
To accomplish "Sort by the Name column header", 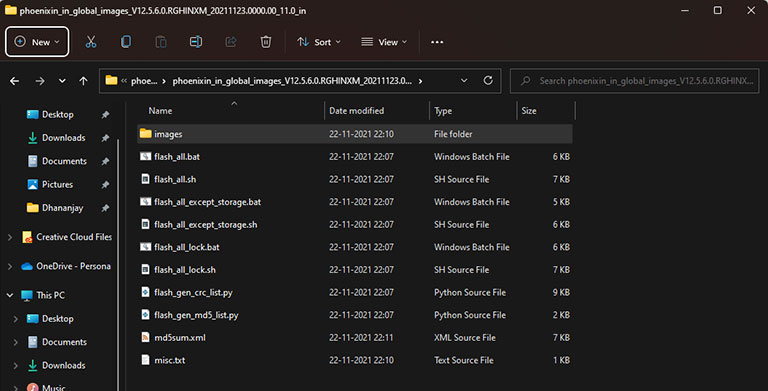I will [x=230, y=111].
